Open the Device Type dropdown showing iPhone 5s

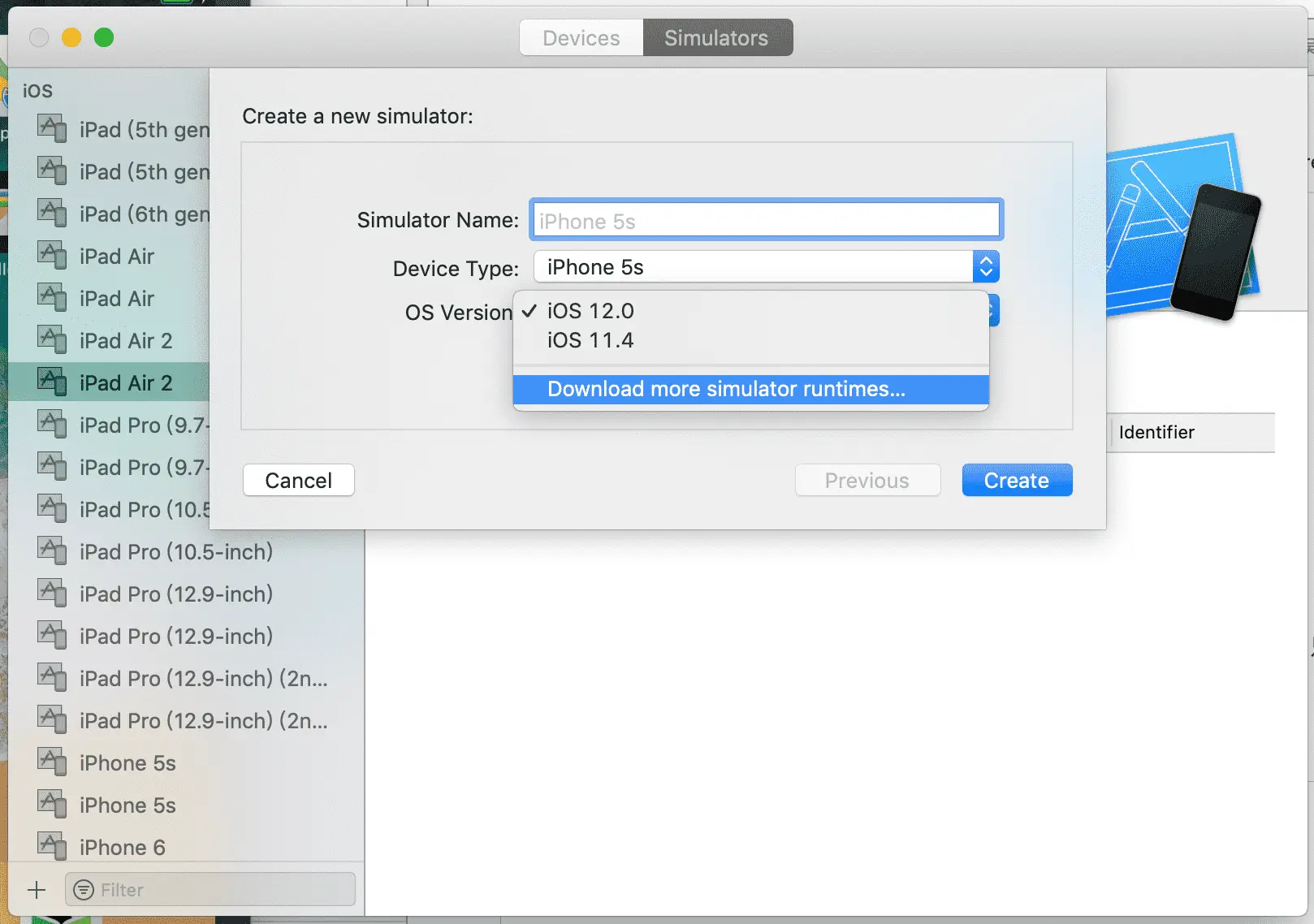(x=766, y=267)
